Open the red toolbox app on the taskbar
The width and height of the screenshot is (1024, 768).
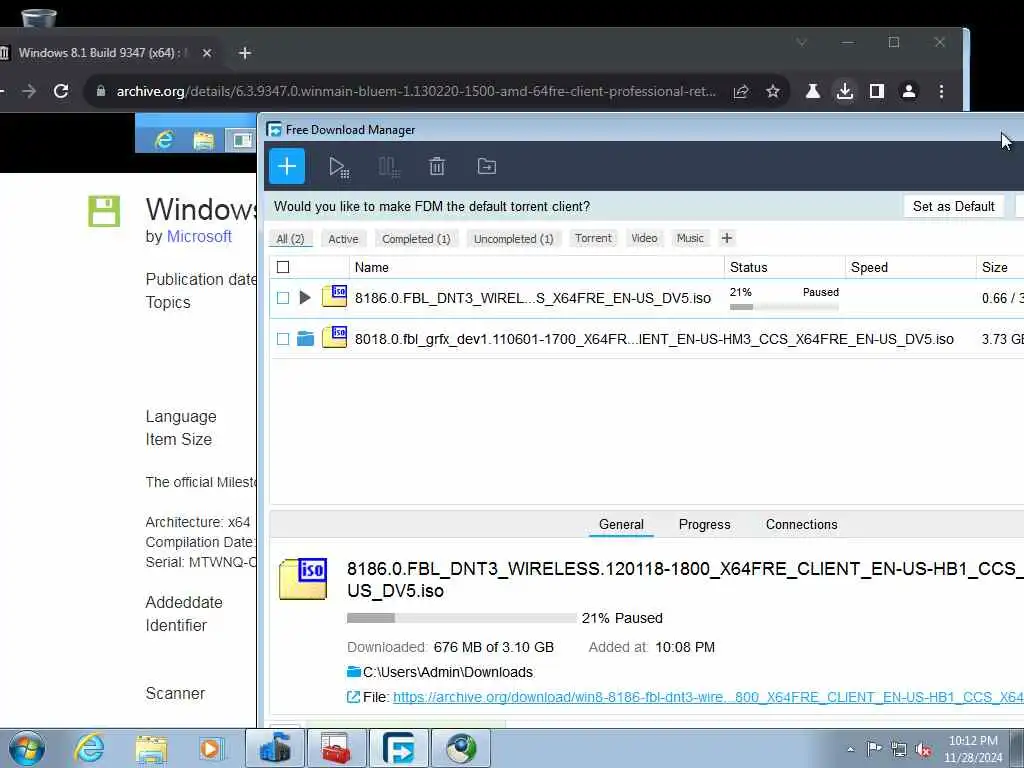pyautogui.click(x=336, y=749)
